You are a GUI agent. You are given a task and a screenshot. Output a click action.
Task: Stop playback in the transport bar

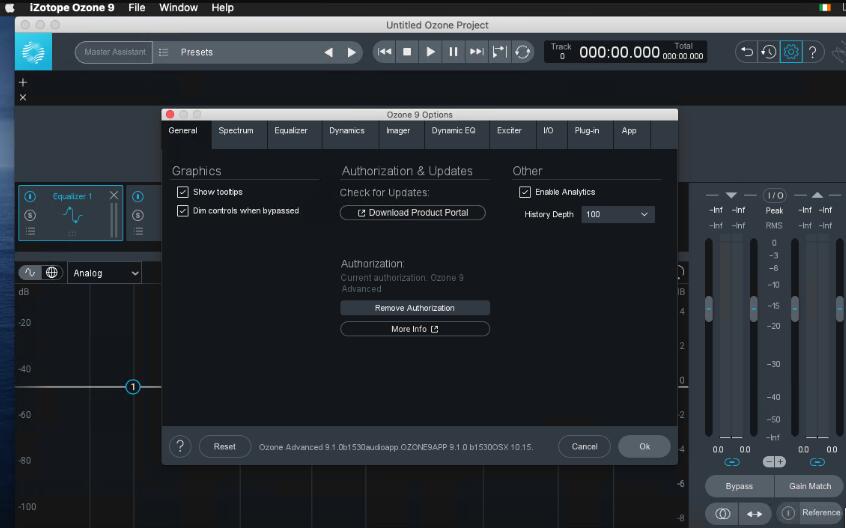(x=407, y=52)
